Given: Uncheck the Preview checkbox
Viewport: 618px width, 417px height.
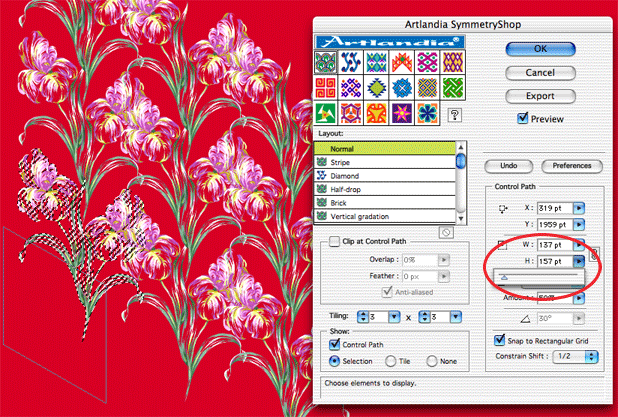Looking at the screenshot, I should click(x=522, y=118).
